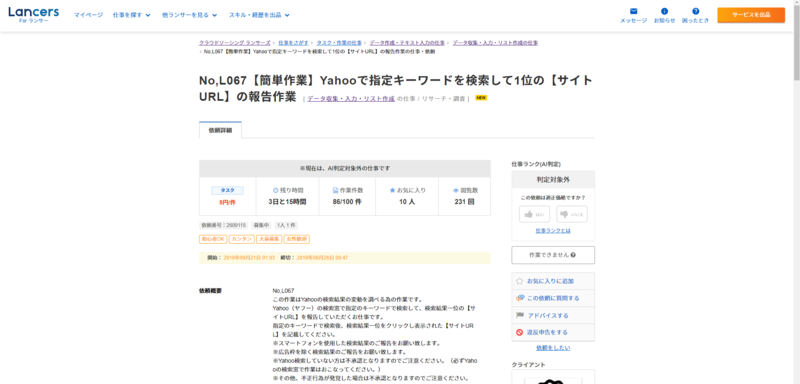Viewport: 800px width, 384px height.
Task: Go to マイページ in the top menu
Action: point(88,15)
